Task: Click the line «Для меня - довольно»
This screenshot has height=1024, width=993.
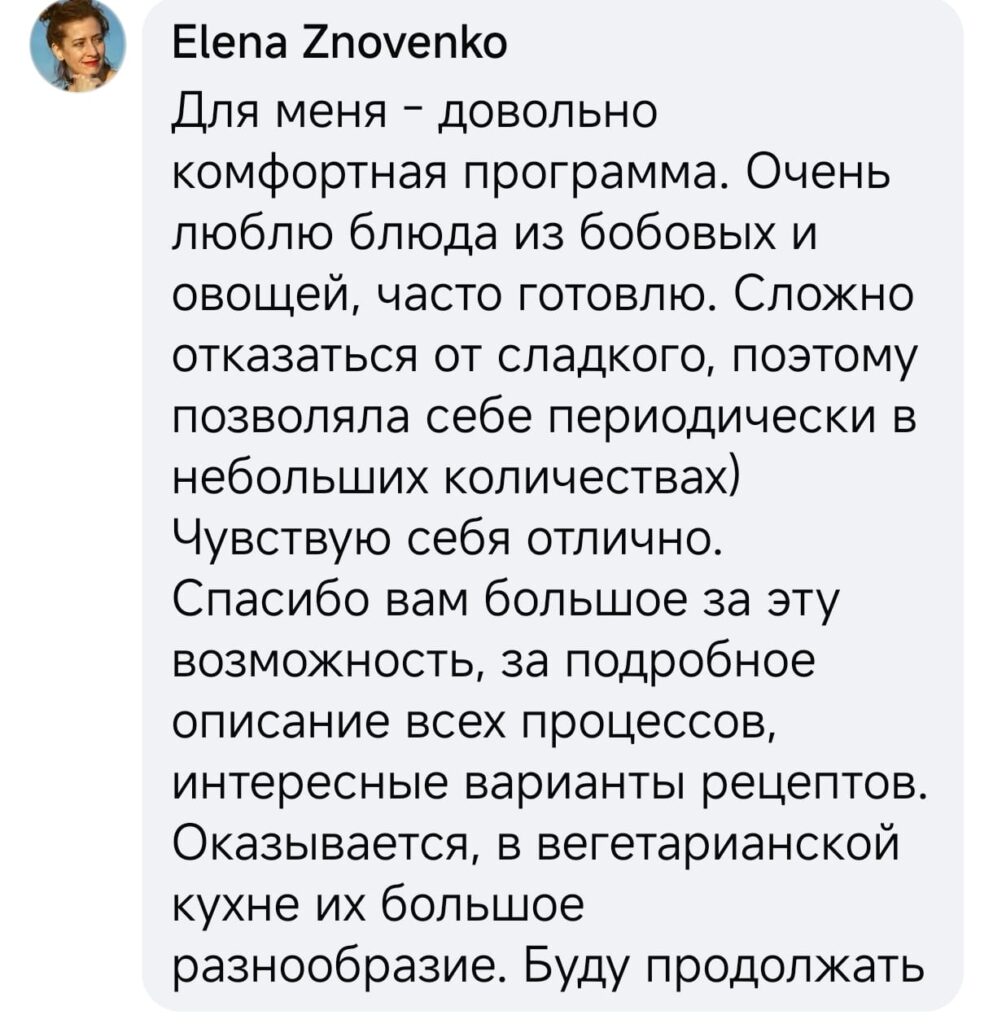Action: tap(414, 114)
